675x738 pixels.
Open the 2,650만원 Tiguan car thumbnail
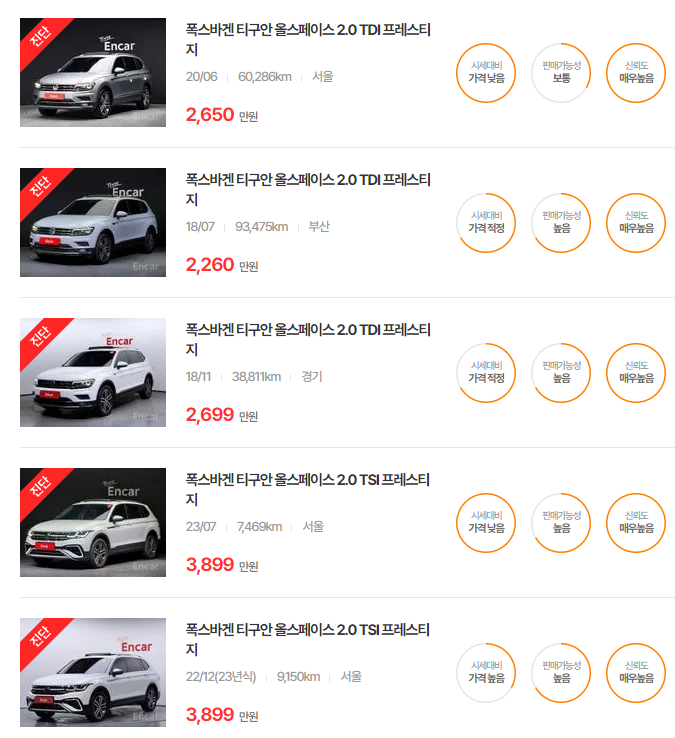click(x=93, y=72)
